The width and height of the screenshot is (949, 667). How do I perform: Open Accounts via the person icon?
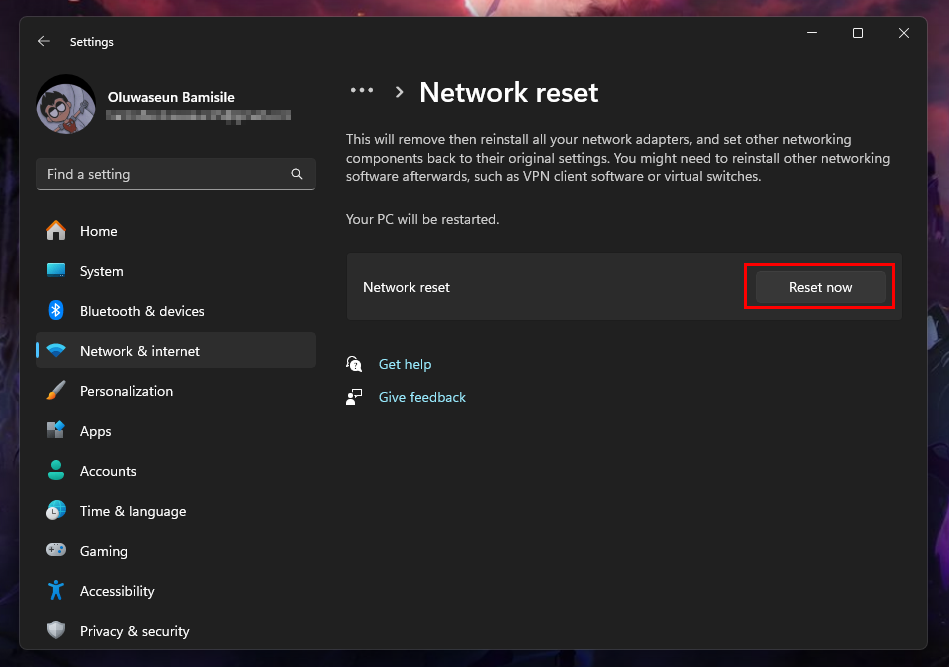[x=56, y=471]
